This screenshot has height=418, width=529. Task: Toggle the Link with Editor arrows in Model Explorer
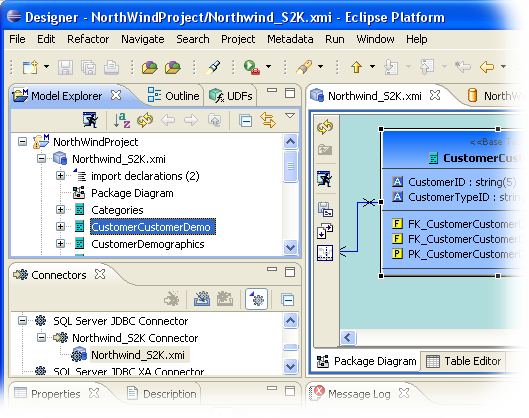pyautogui.click(x=268, y=120)
